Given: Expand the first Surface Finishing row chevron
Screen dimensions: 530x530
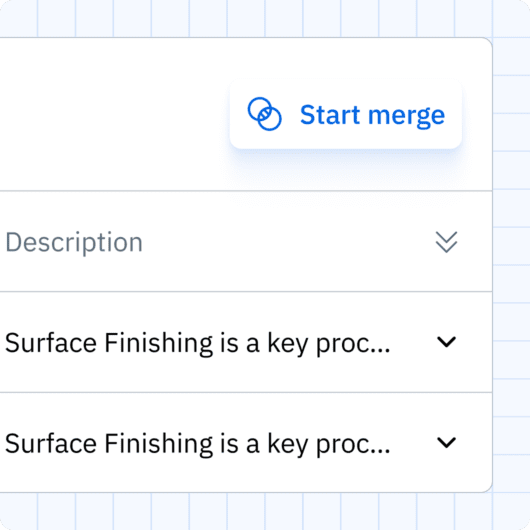Looking at the screenshot, I should coord(446,342).
